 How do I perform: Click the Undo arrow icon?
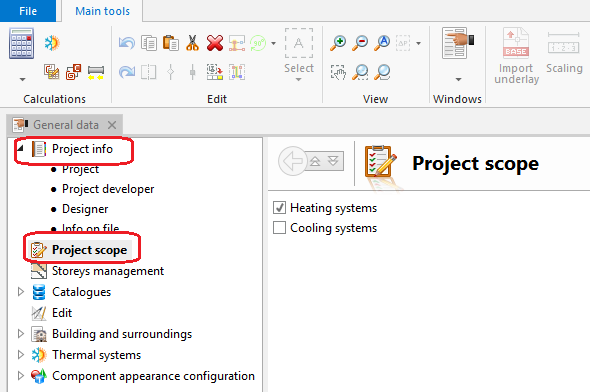tap(126, 43)
